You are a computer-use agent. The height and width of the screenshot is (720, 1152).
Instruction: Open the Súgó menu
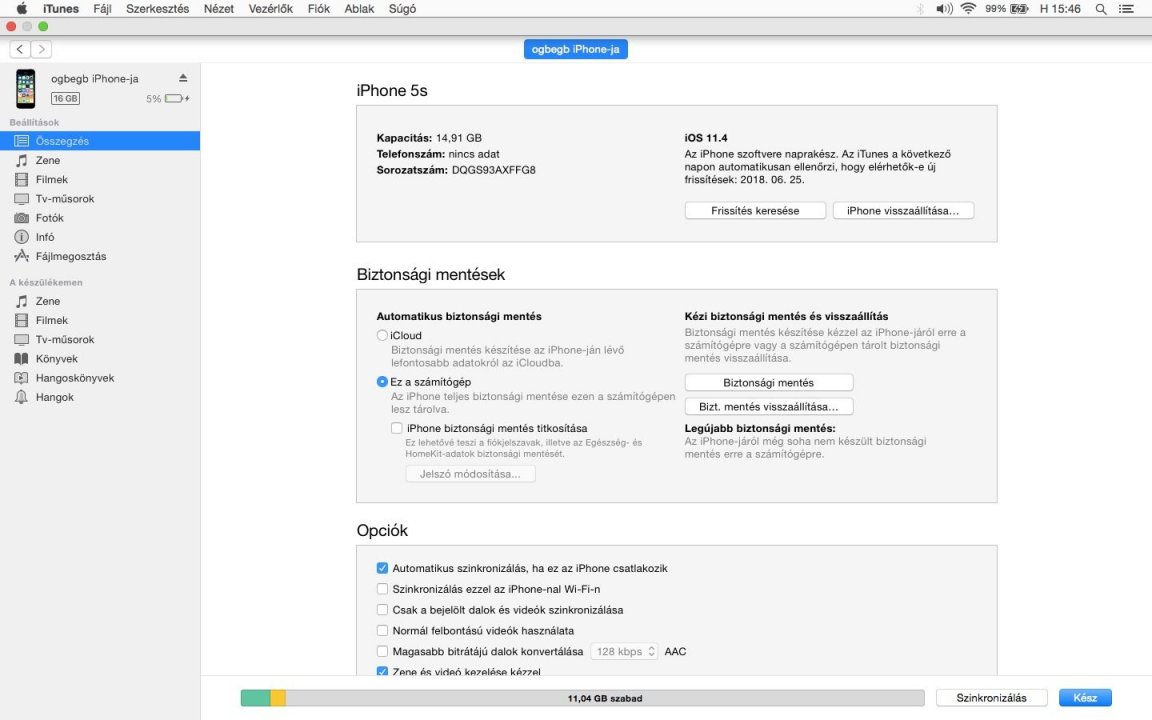(402, 9)
